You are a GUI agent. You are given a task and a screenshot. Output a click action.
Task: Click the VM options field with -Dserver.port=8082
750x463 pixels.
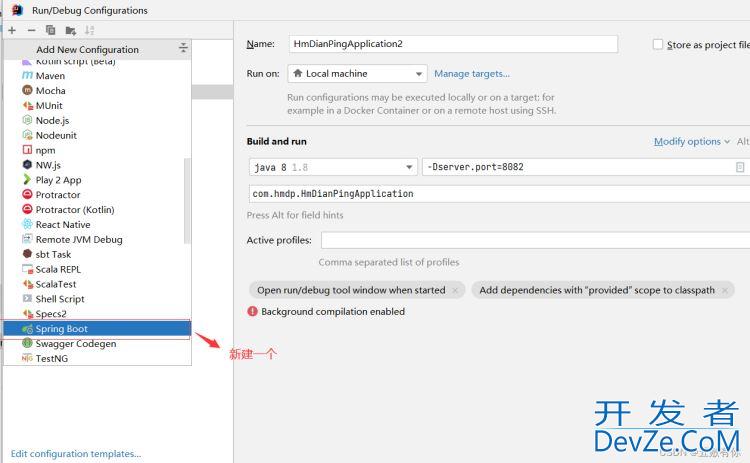(586, 167)
